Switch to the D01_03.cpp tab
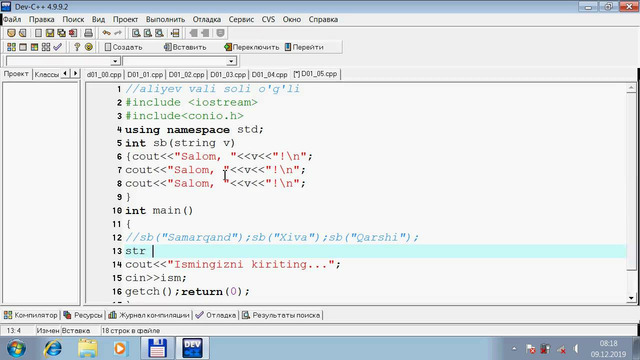640x360 pixels. click(228, 75)
